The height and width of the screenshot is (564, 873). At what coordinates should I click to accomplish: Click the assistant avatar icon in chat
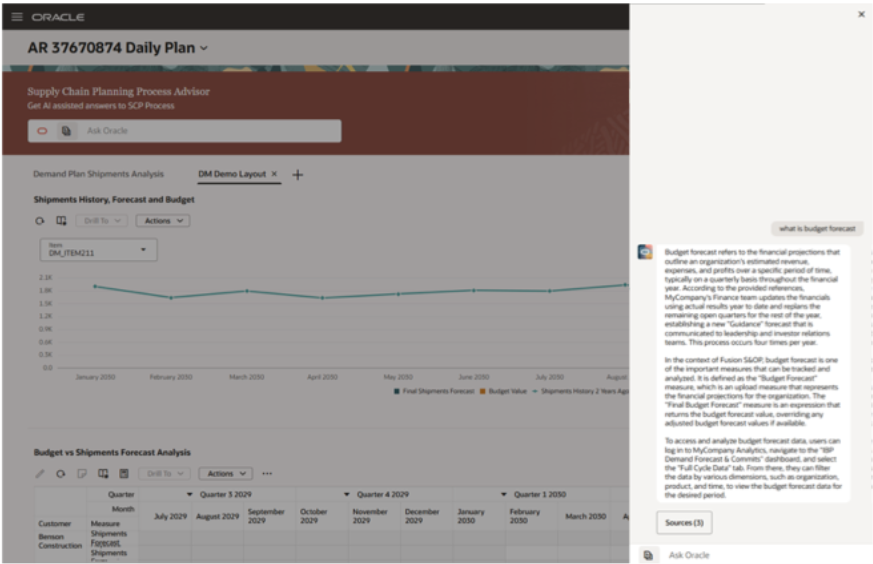click(x=645, y=252)
